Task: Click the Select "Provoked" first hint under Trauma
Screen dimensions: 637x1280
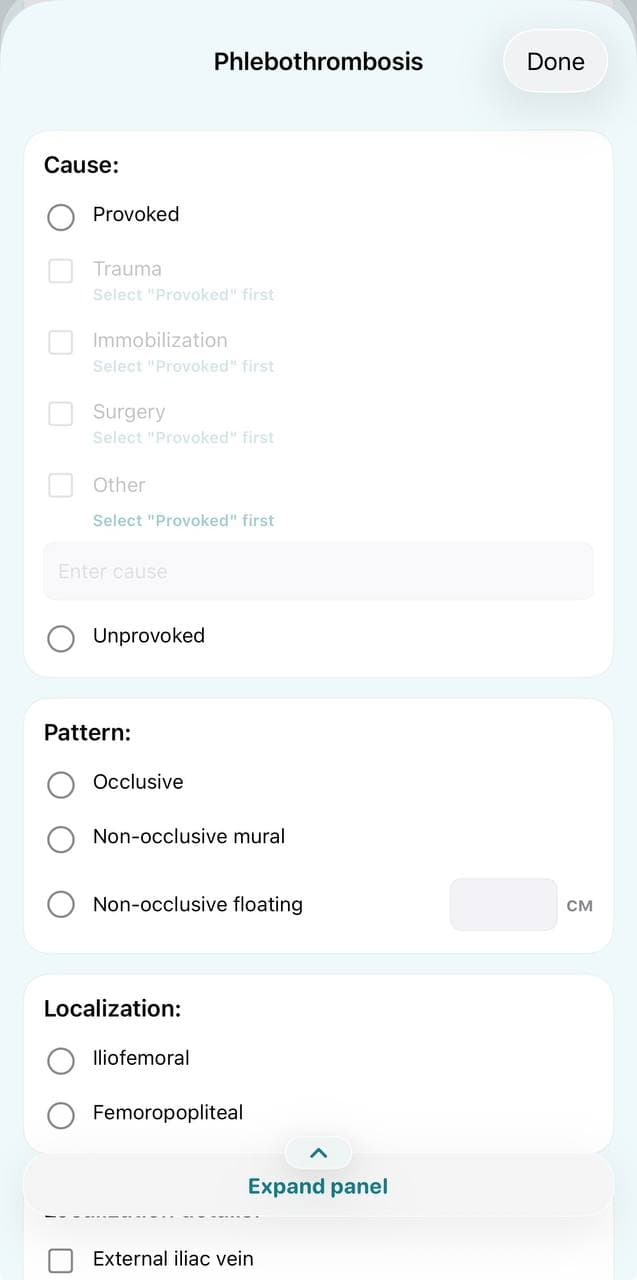Action: click(x=183, y=295)
